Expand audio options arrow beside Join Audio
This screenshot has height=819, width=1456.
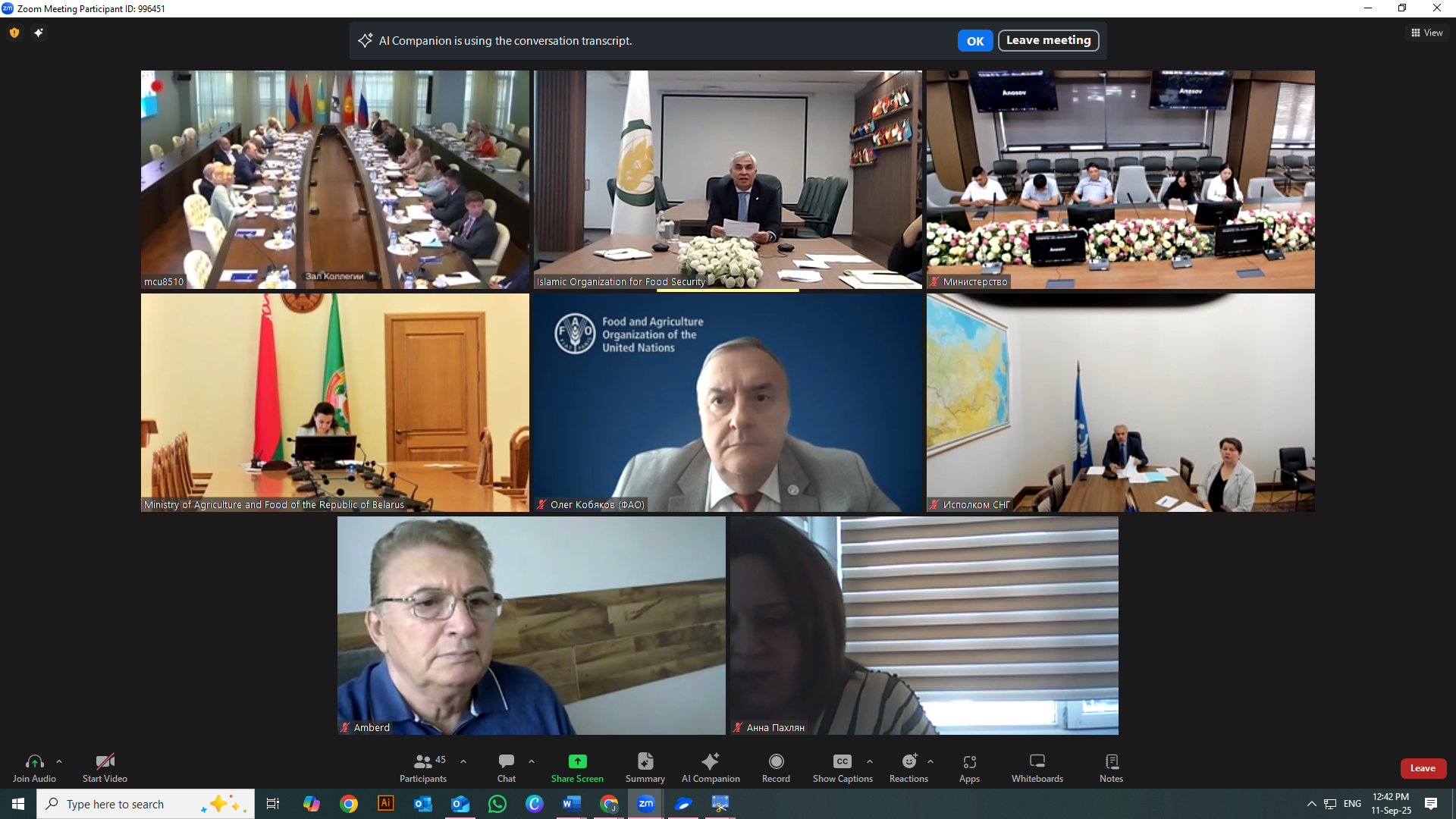click(x=59, y=761)
